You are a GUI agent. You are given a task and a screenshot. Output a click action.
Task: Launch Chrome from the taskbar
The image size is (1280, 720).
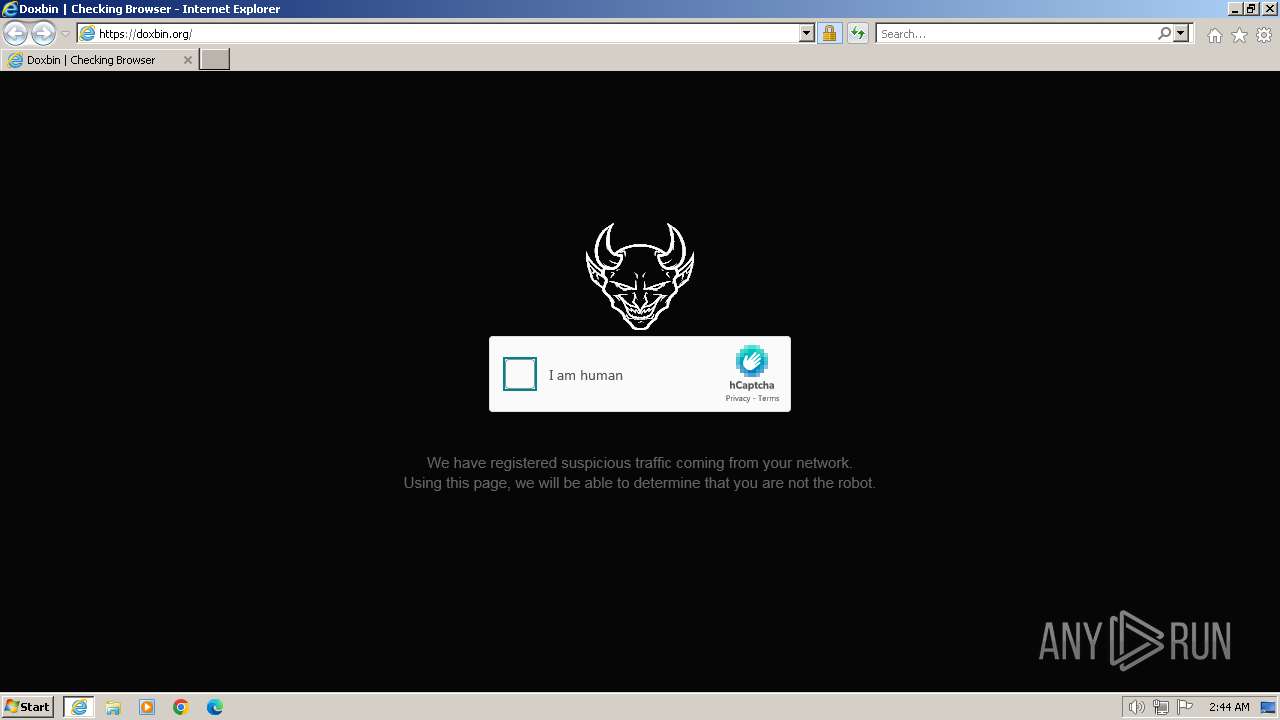pyautogui.click(x=181, y=707)
